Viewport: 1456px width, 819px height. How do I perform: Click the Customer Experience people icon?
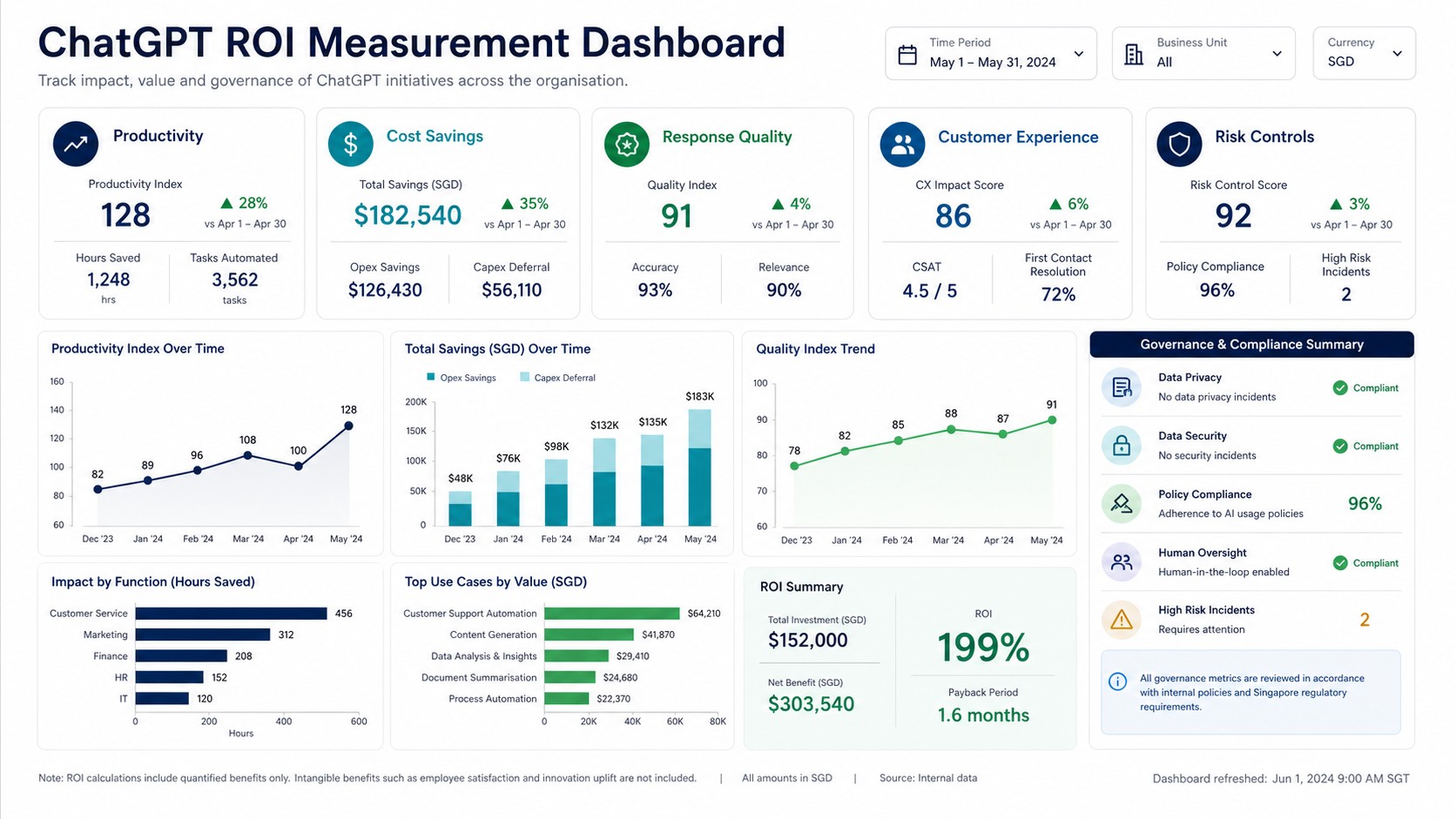(902, 144)
